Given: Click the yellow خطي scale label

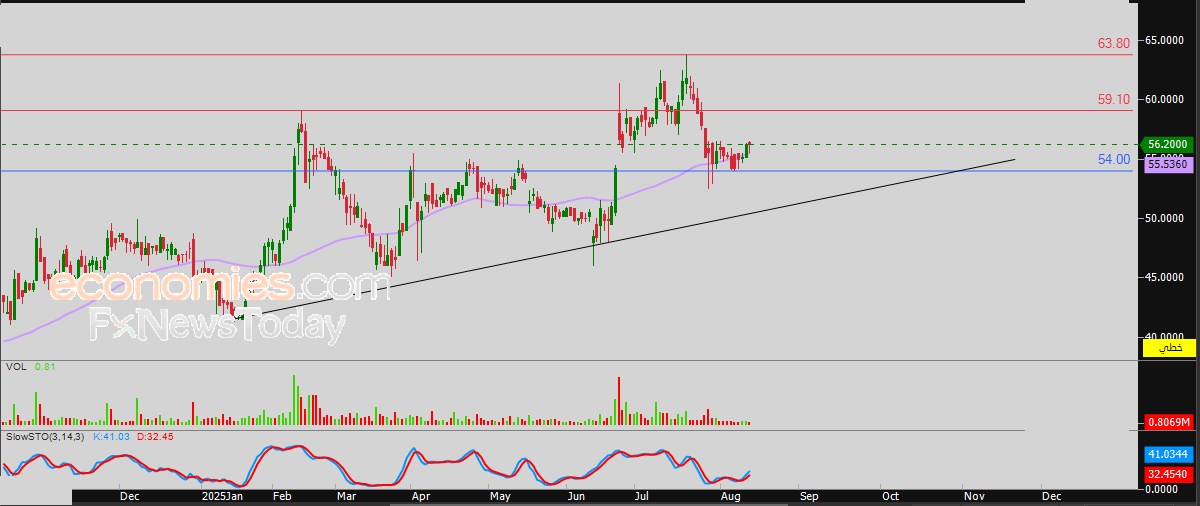Looking at the screenshot, I should click(1168, 348).
